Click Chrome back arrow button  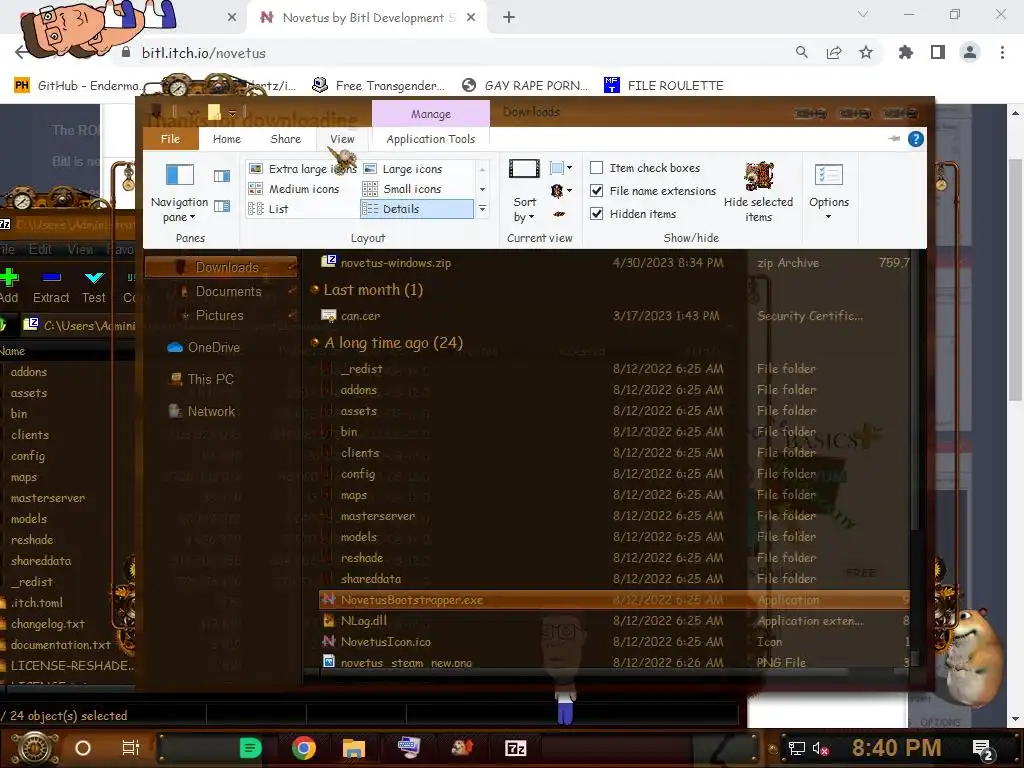point(21,53)
